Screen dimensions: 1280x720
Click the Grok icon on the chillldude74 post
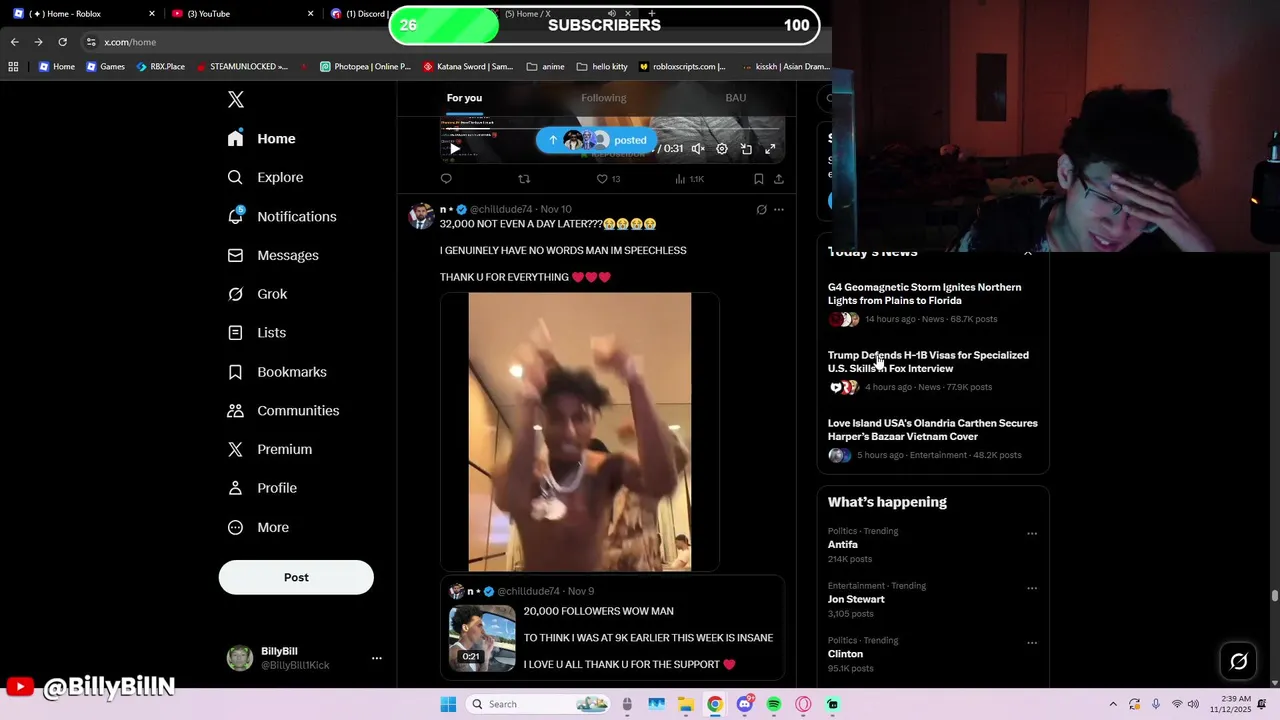pyautogui.click(x=761, y=210)
